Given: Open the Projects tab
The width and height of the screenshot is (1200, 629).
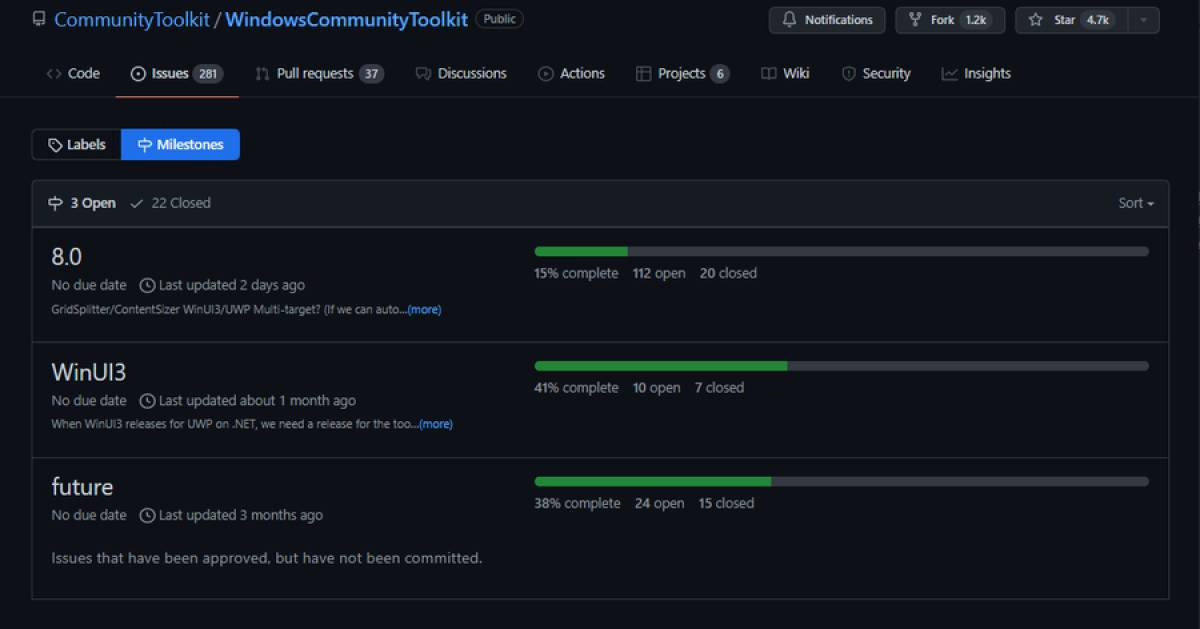Looking at the screenshot, I should [682, 73].
